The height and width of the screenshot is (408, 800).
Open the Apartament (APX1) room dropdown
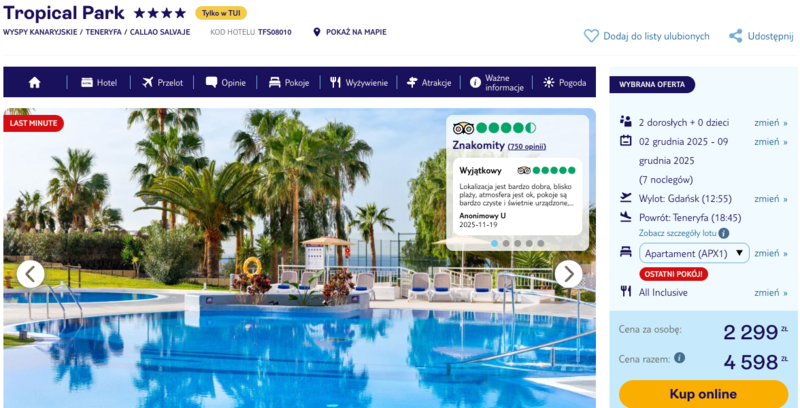694,253
